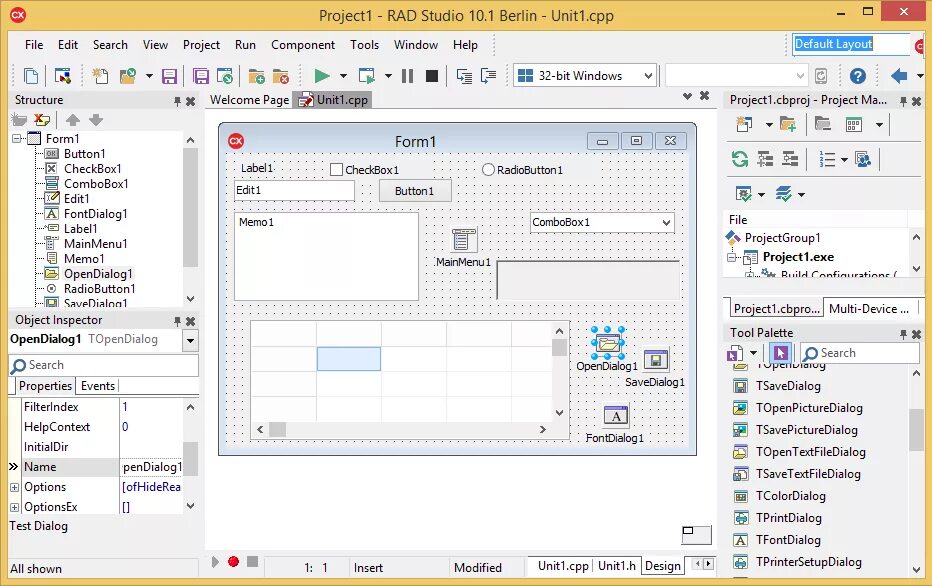Click the Test Dialog link
Screen dimensions: 932x586
pyautogui.click(x=39, y=526)
